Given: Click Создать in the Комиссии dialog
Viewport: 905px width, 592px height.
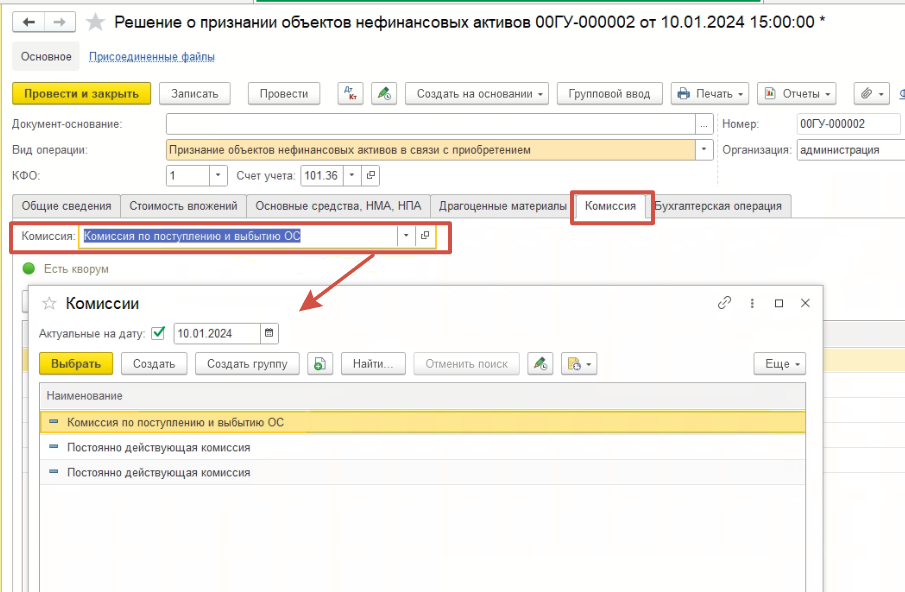Looking at the screenshot, I should pyautogui.click(x=154, y=364).
